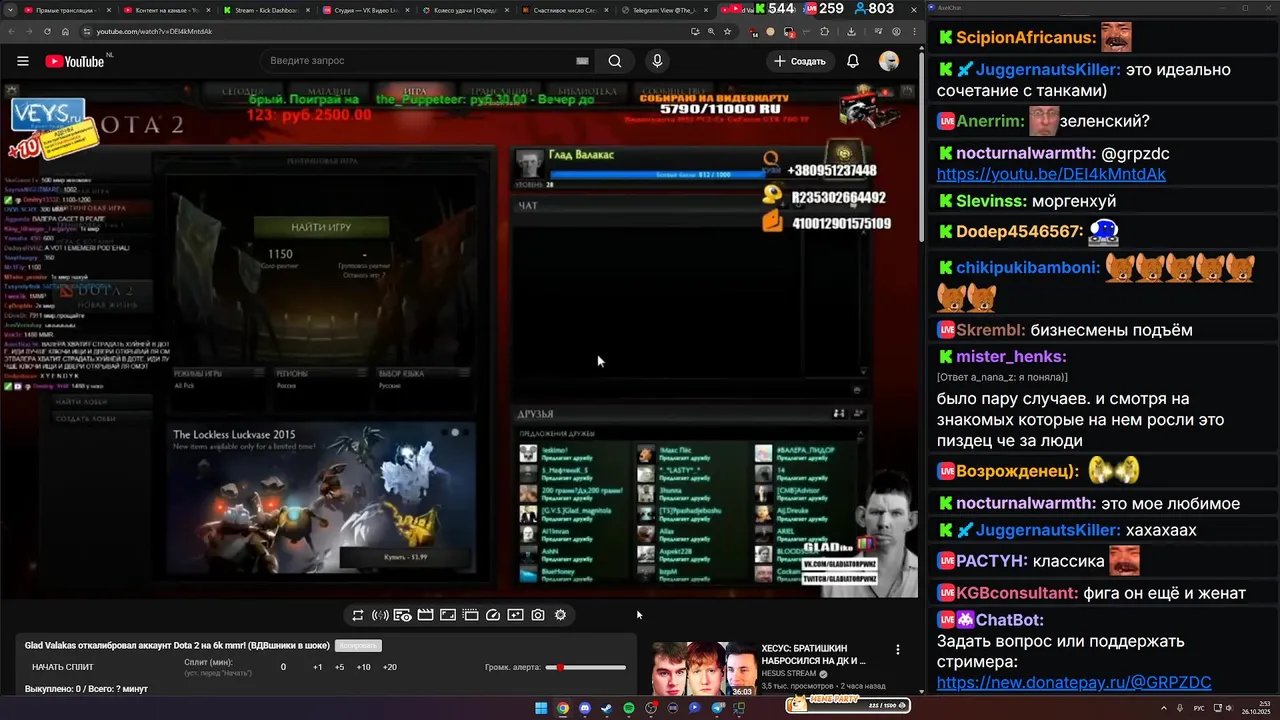Open the new.donatepay.ru/@GRPZDC link in chat
This screenshot has height=720, width=1280.
point(1074,682)
